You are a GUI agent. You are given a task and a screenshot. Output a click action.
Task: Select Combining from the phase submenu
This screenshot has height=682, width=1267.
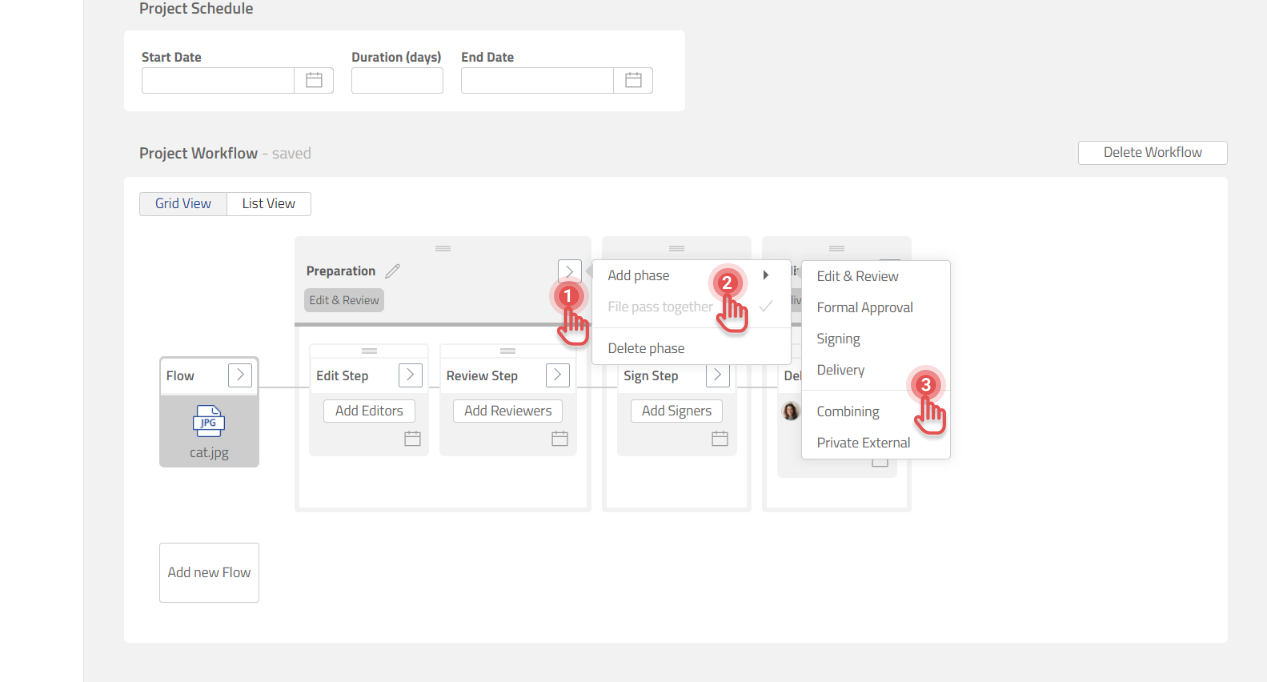pos(848,411)
